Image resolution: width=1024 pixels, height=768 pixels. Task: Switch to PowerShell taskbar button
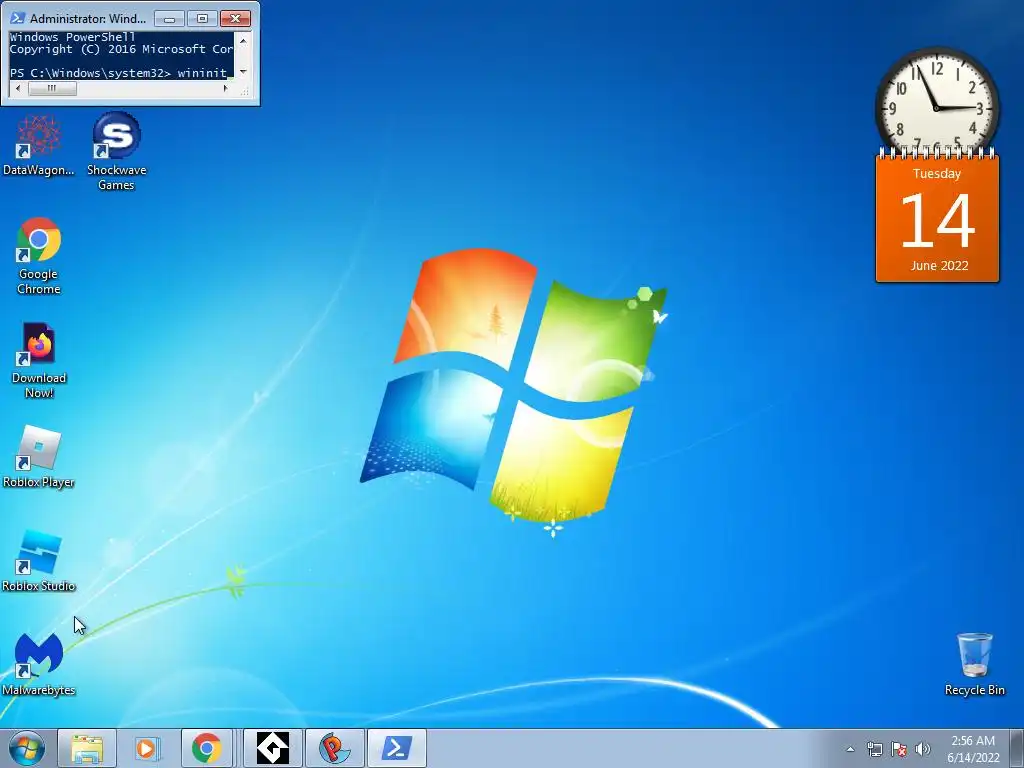point(396,748)
